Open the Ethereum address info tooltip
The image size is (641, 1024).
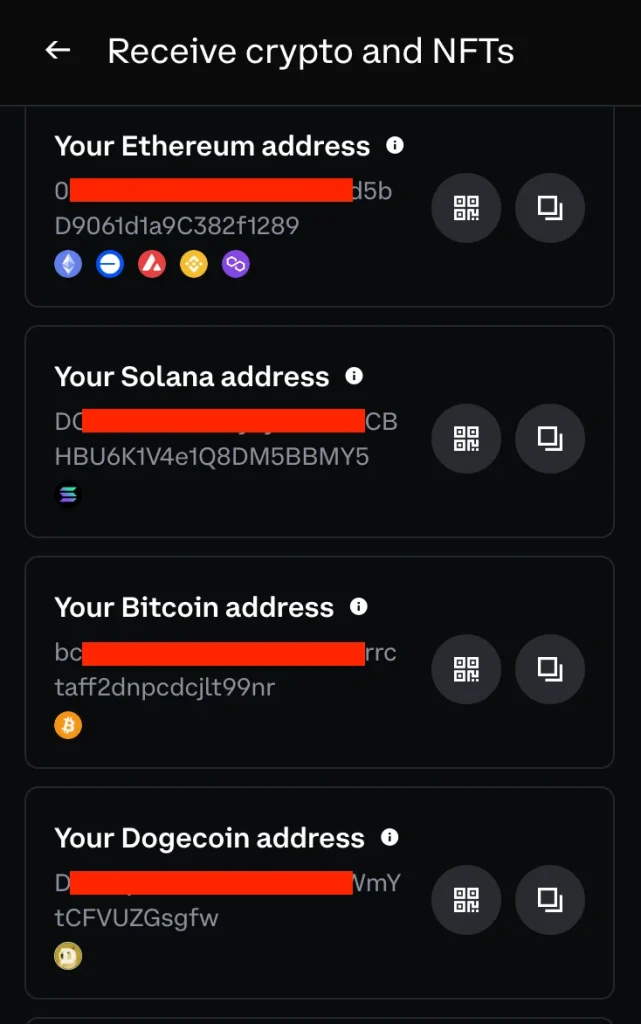394,145
